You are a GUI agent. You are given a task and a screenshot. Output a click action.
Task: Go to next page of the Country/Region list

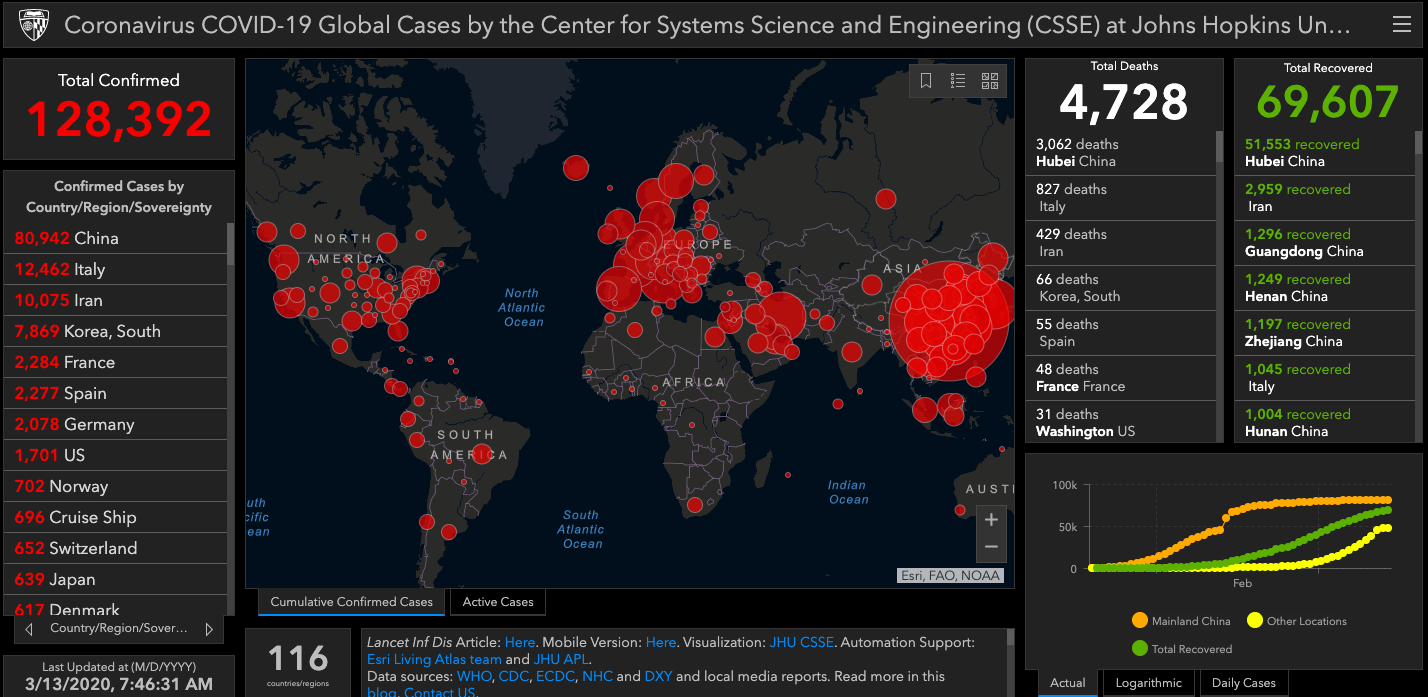[x=208, y=629]
